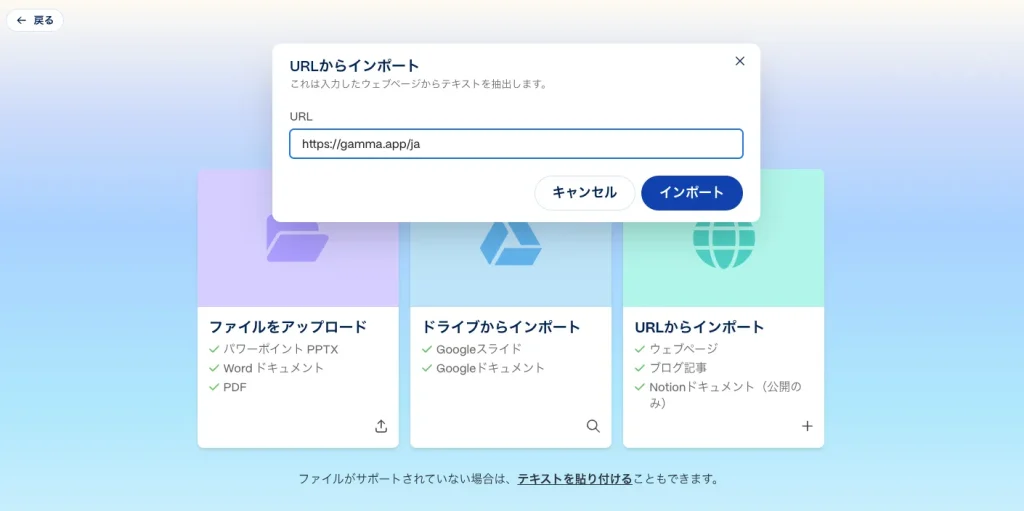
Task: Click magnifier icon on the ドライブからインポート card
Action: 593,426
